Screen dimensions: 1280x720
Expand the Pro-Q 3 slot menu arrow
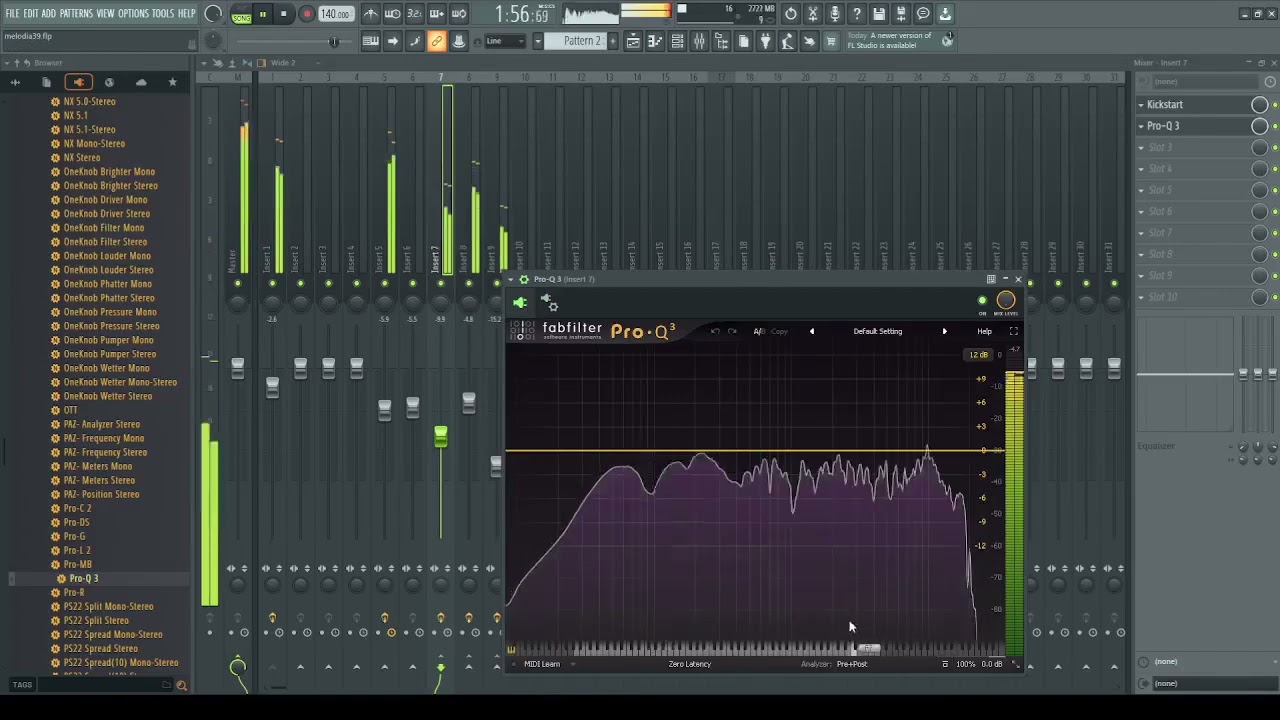click(1141, 126)
